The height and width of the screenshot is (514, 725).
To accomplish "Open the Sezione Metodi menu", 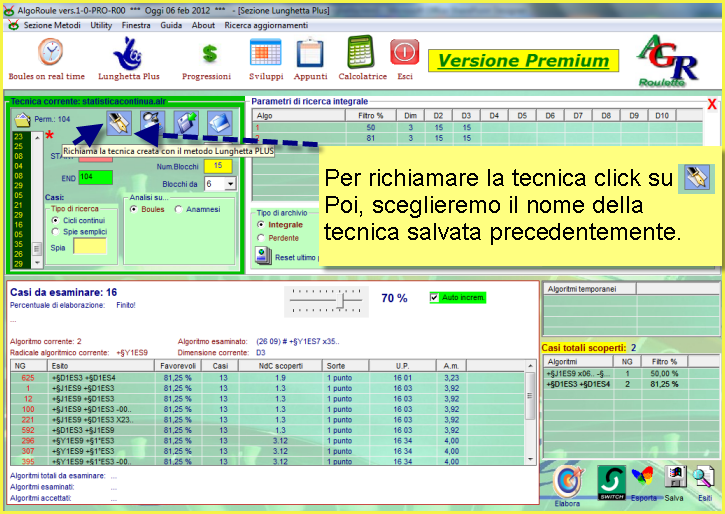I will pos(52,25).
